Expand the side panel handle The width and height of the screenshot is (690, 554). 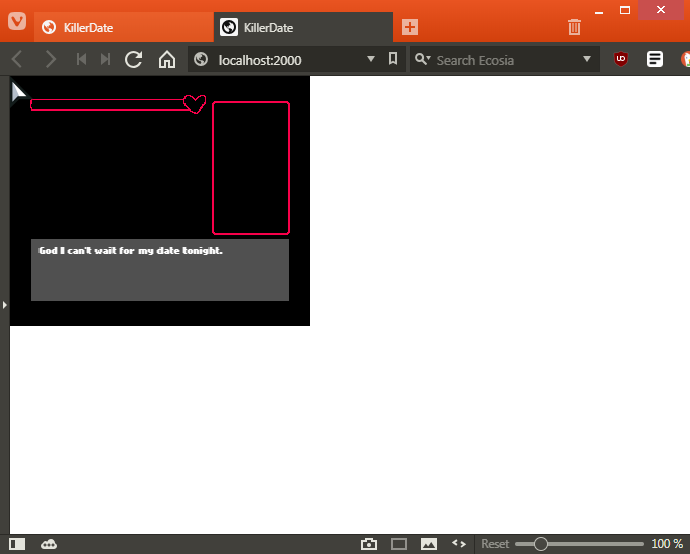point(4,305)
